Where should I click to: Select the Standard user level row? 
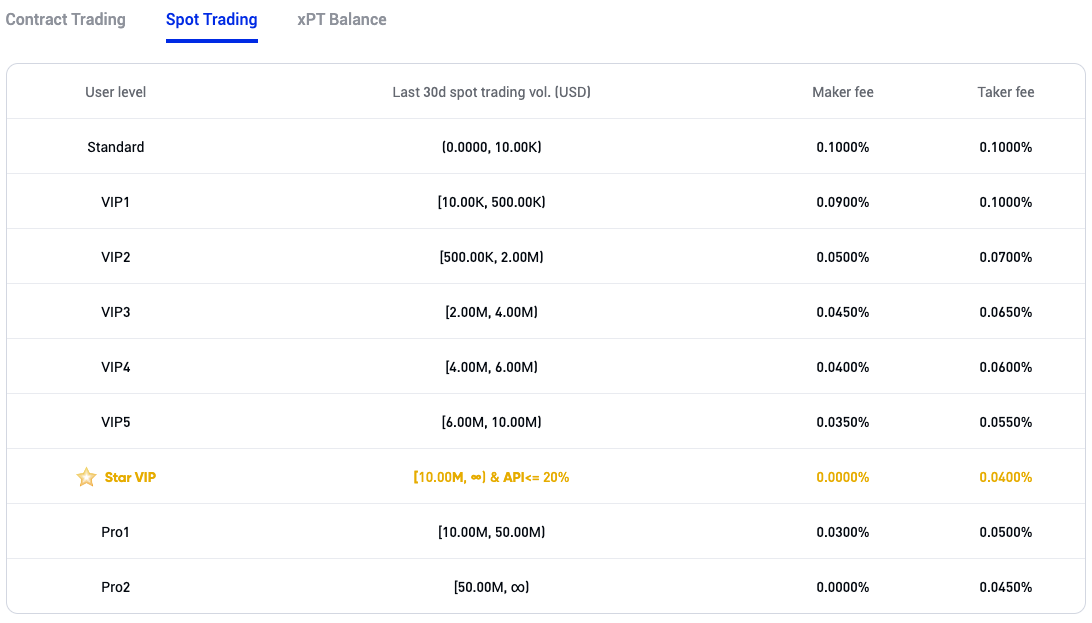[x=116, y=147]
